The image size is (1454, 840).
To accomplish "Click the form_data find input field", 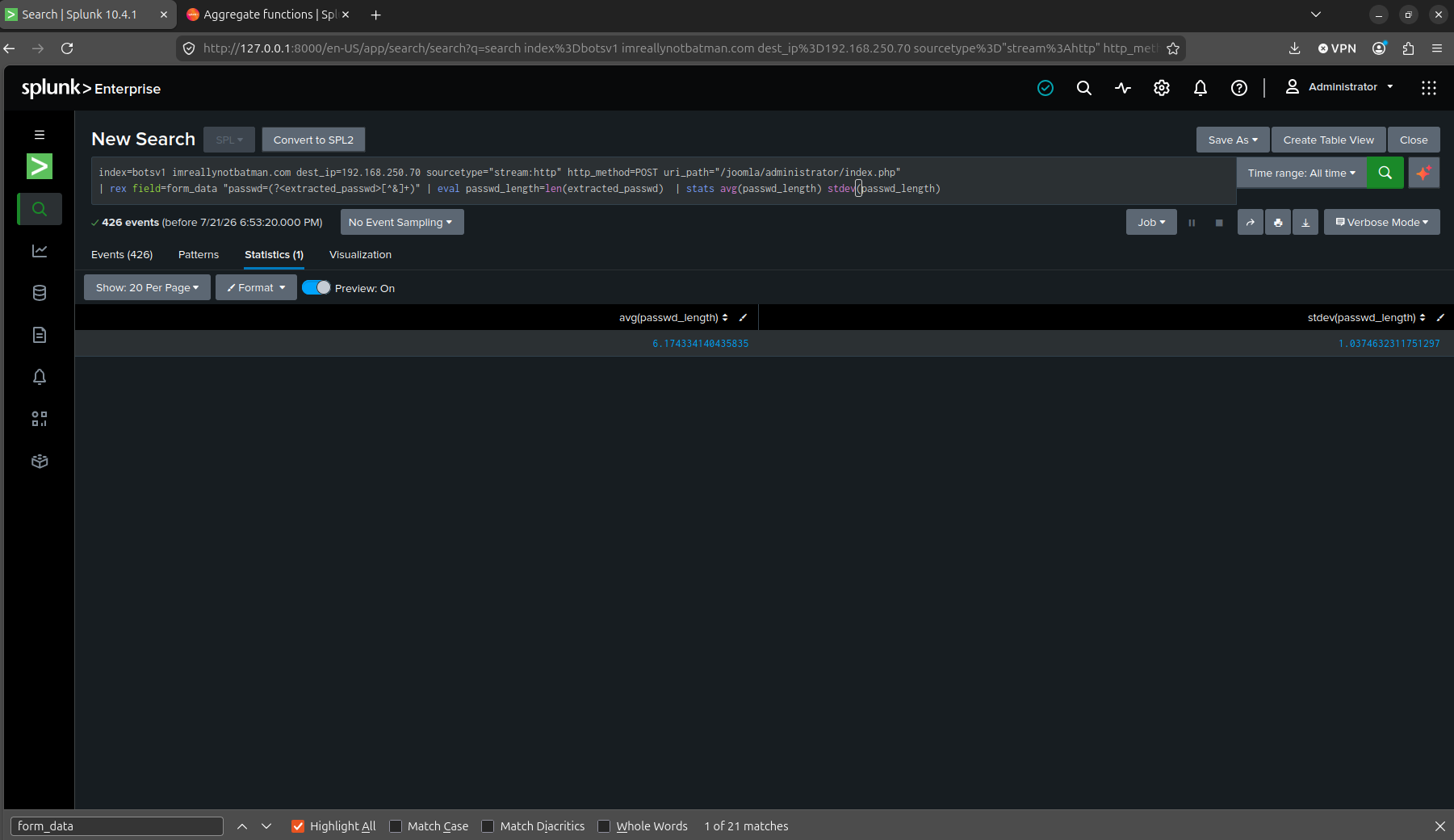I will 117,826.
